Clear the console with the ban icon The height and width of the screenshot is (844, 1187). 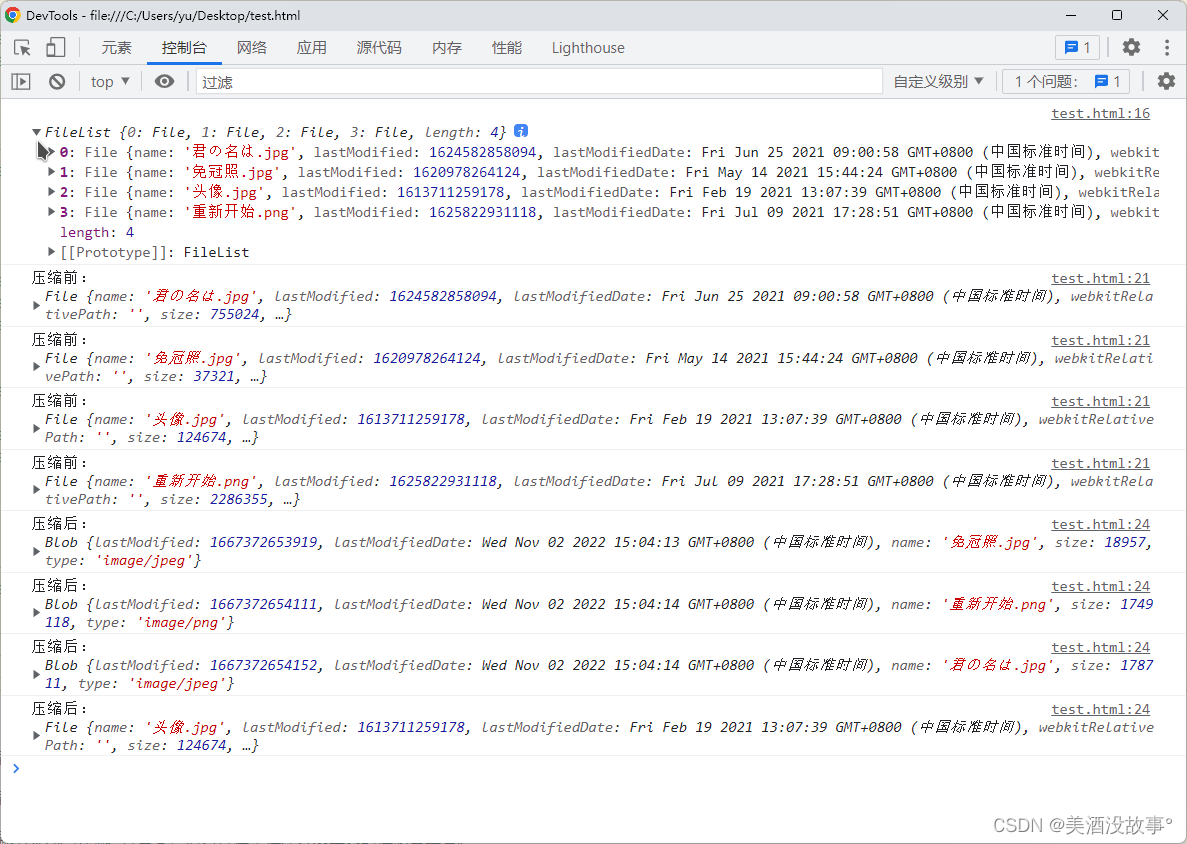[x=57, y=82]
